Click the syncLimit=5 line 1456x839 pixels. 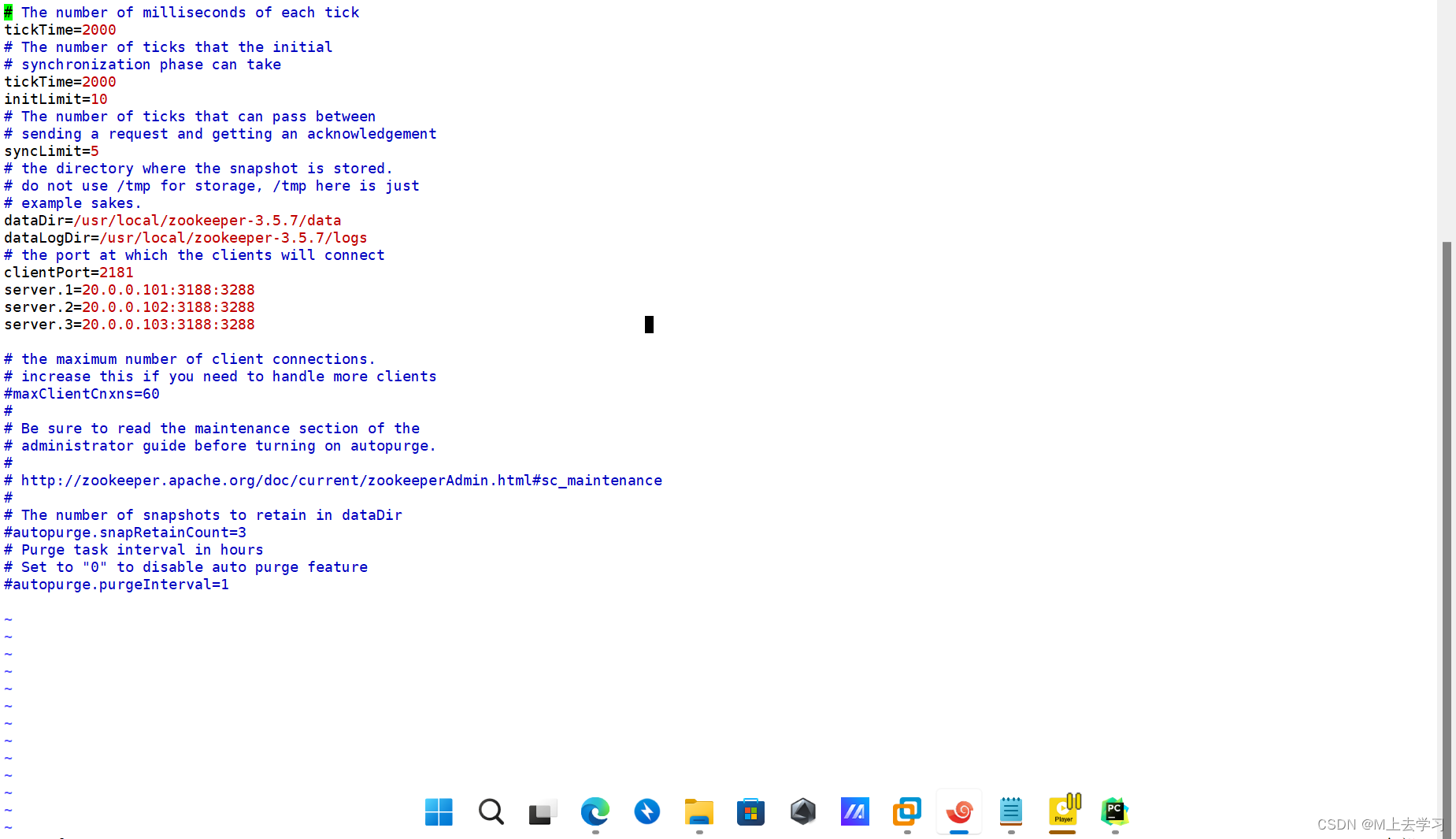(x=51, y=151)
